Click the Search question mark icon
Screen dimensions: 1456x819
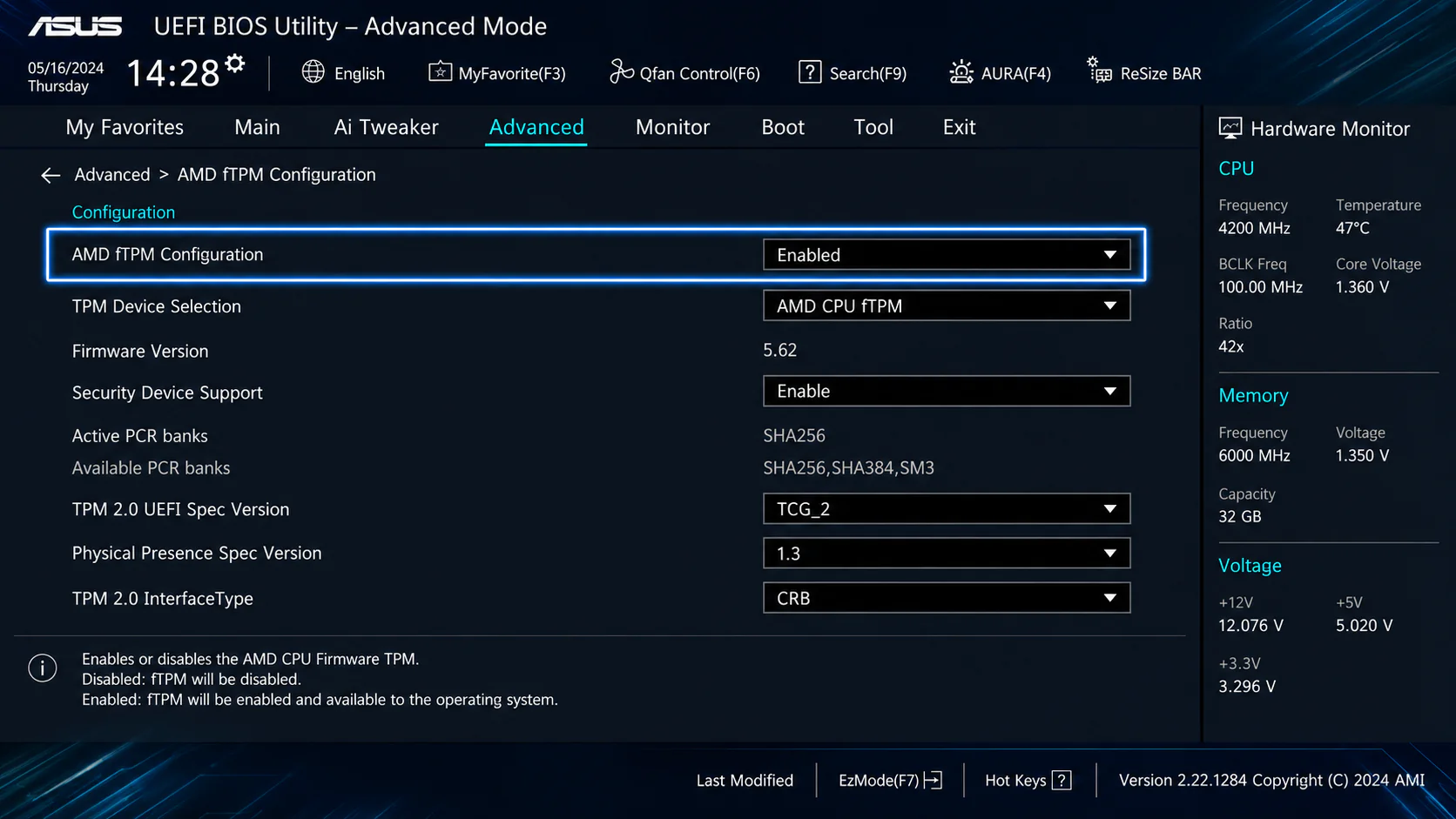pyautogui.click(x=810, y=72)
